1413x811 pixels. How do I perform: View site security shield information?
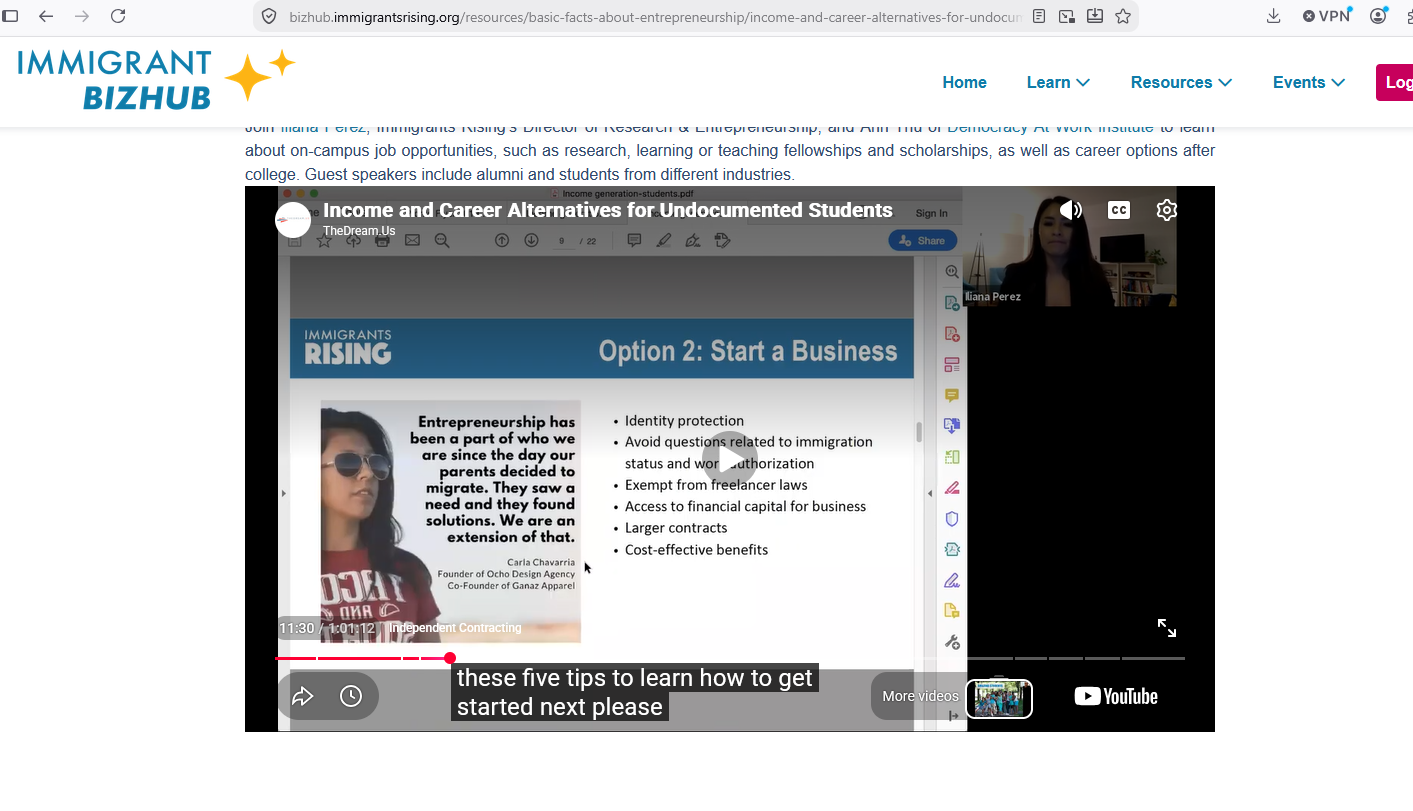[268, 16]
